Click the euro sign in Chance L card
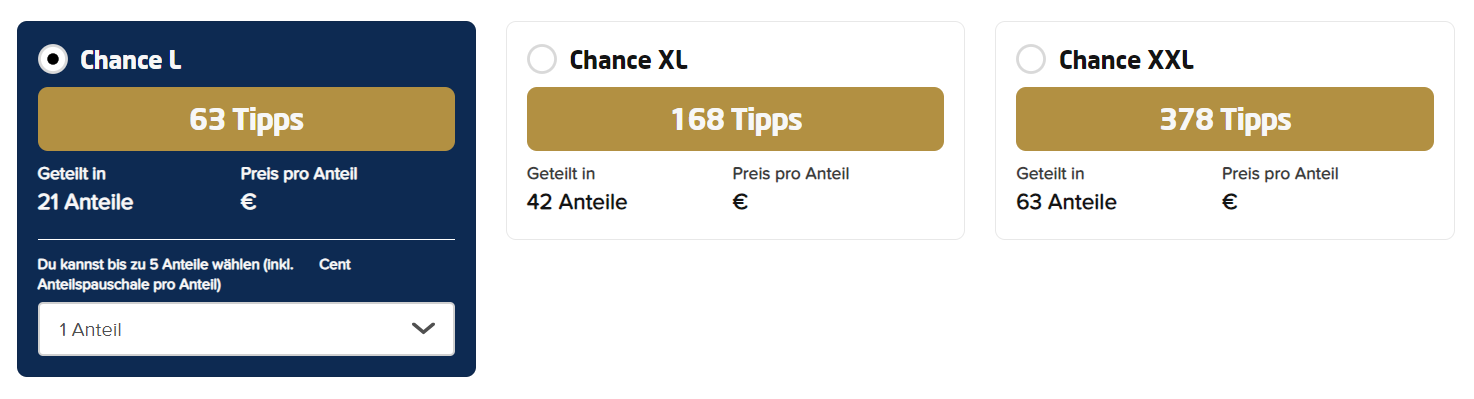Image resolution: width=1474 pixels, height=399 pixels. pos(249,202)
